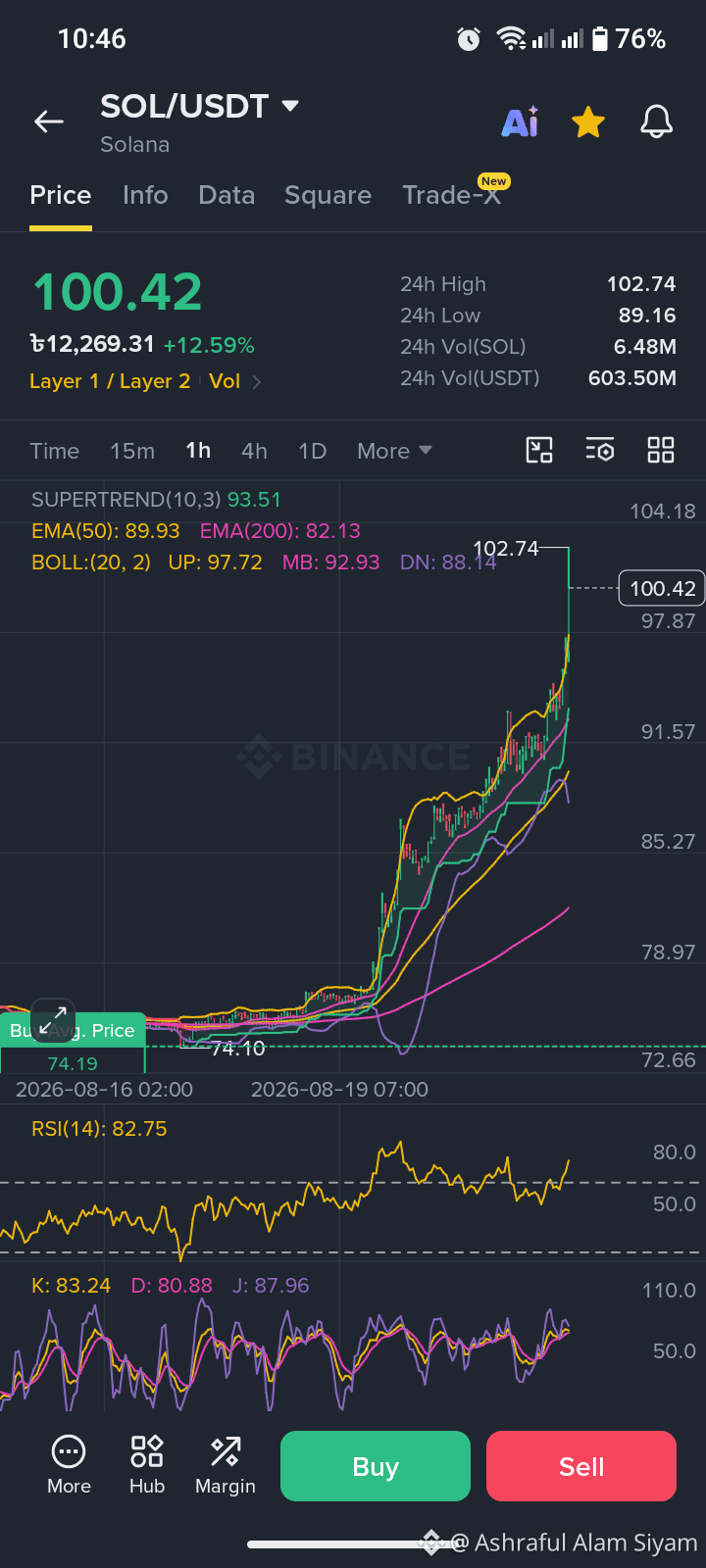This screenshot has width=706, height=1568.
Task: Open the Margin trading icon
Action: click(x=226, y=1465)
